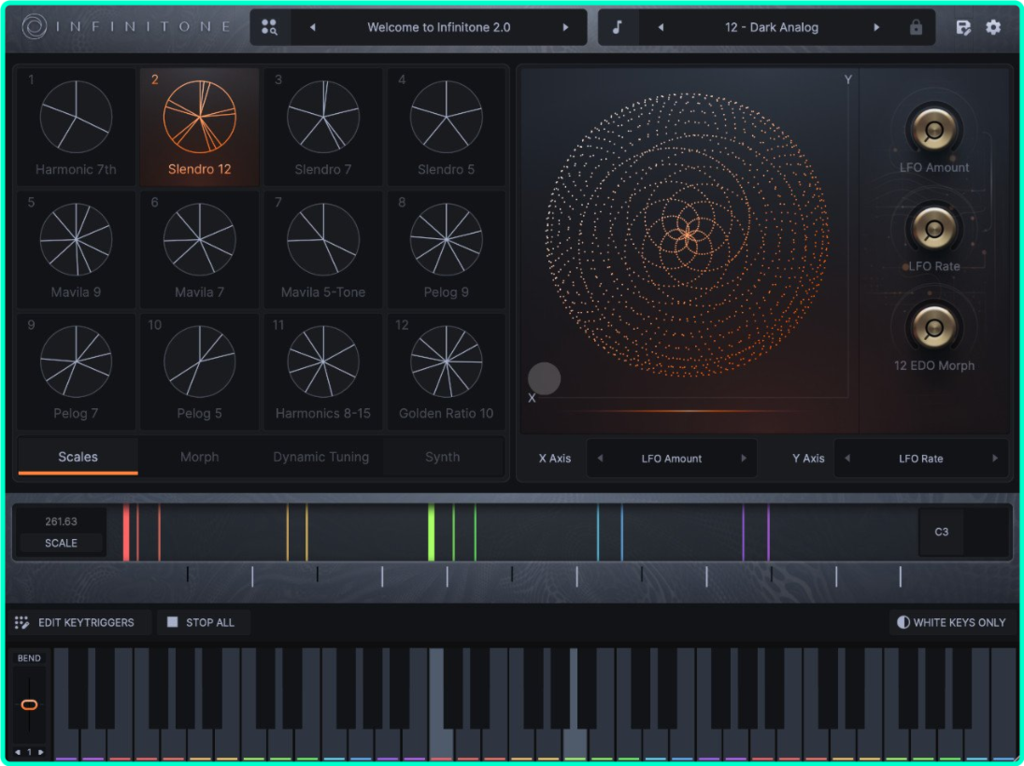The width and height of the screenshot is (1024, 766).
Task: Switch to the Dynamic Tuning tab
Action: pos(321,456)
